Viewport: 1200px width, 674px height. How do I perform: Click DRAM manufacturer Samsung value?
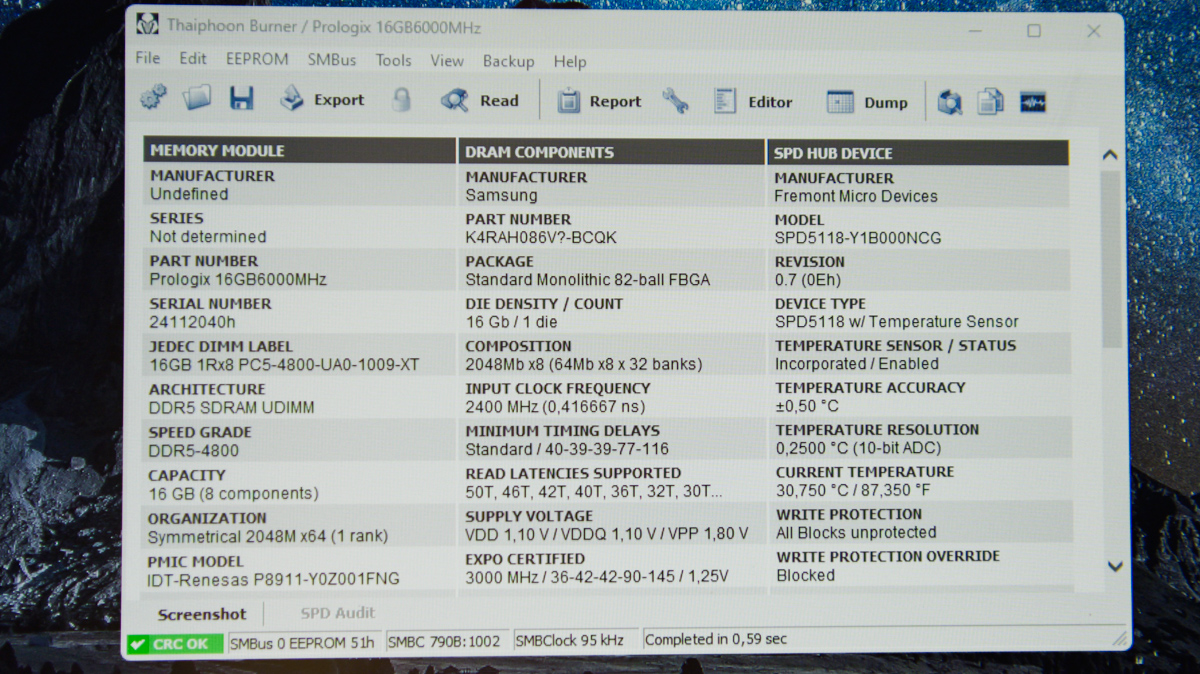pos(501,195)
